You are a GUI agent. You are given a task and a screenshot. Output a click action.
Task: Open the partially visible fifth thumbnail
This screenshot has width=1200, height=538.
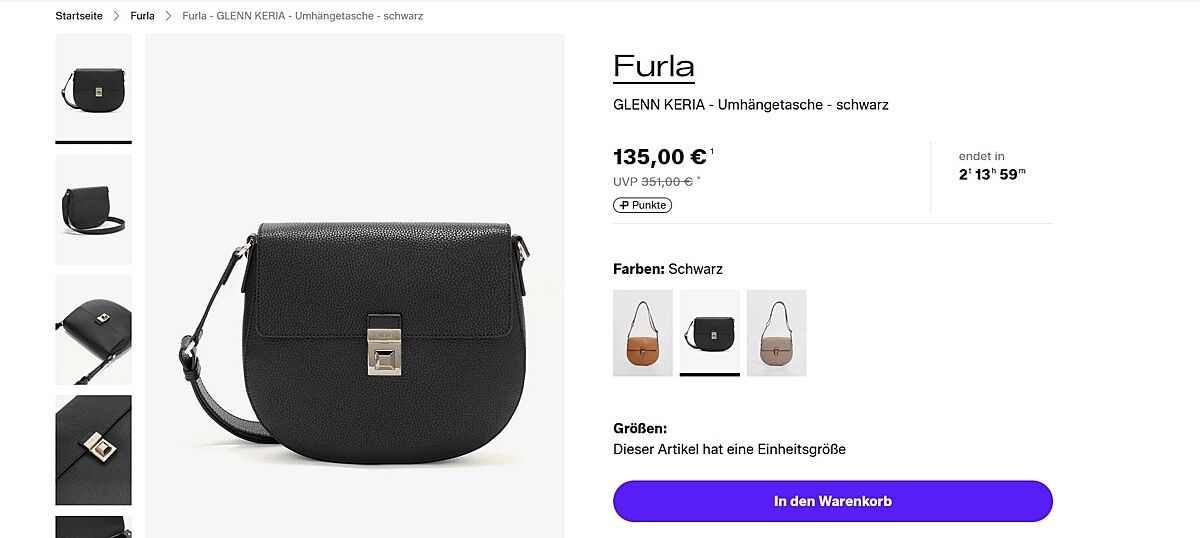point(93,526)
